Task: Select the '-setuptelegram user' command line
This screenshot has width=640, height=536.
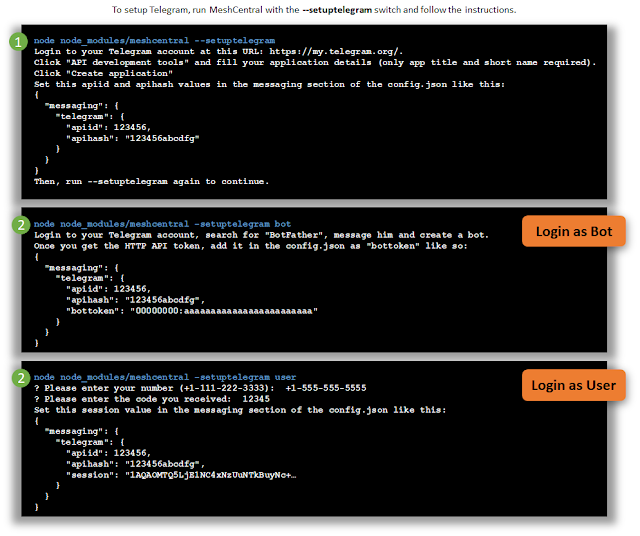Action: [x=165, y=377]
